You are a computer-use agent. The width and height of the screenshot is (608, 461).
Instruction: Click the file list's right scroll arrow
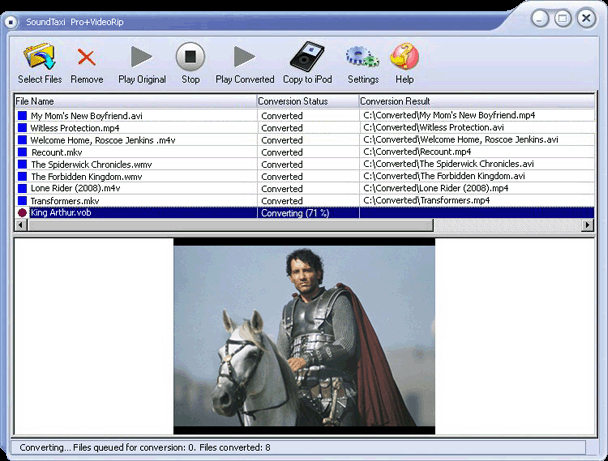(588, 225)
